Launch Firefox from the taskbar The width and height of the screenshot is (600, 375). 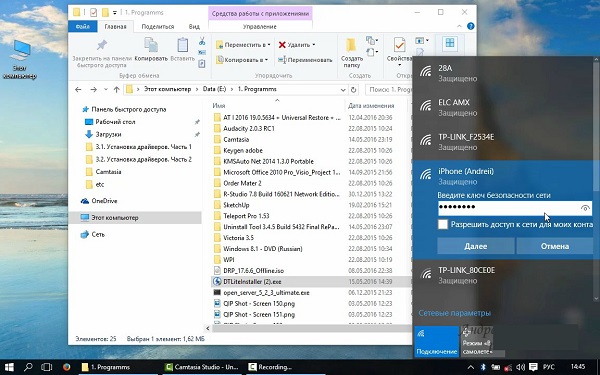[x=67, y=367]
